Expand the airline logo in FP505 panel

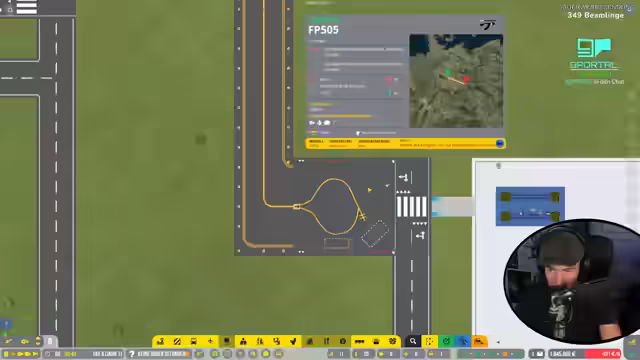click(487, 25)
